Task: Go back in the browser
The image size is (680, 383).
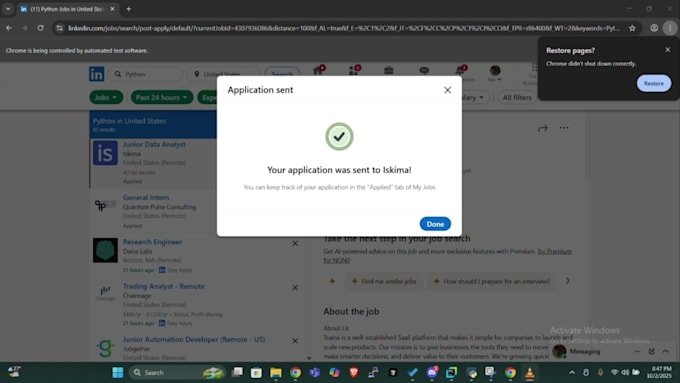Action: 9,28
